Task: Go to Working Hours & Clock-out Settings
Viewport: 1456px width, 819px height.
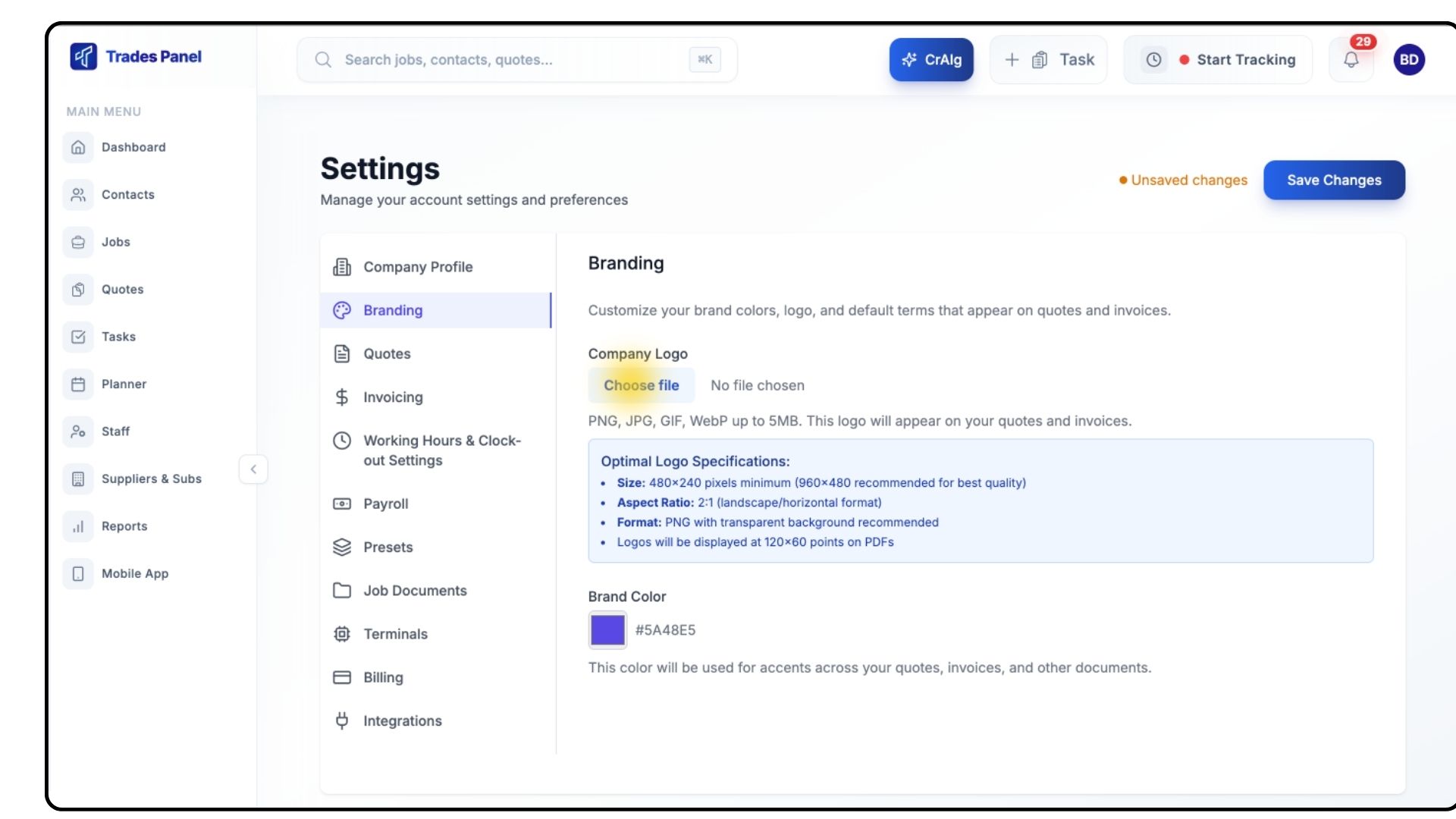Action: [441, 450]
